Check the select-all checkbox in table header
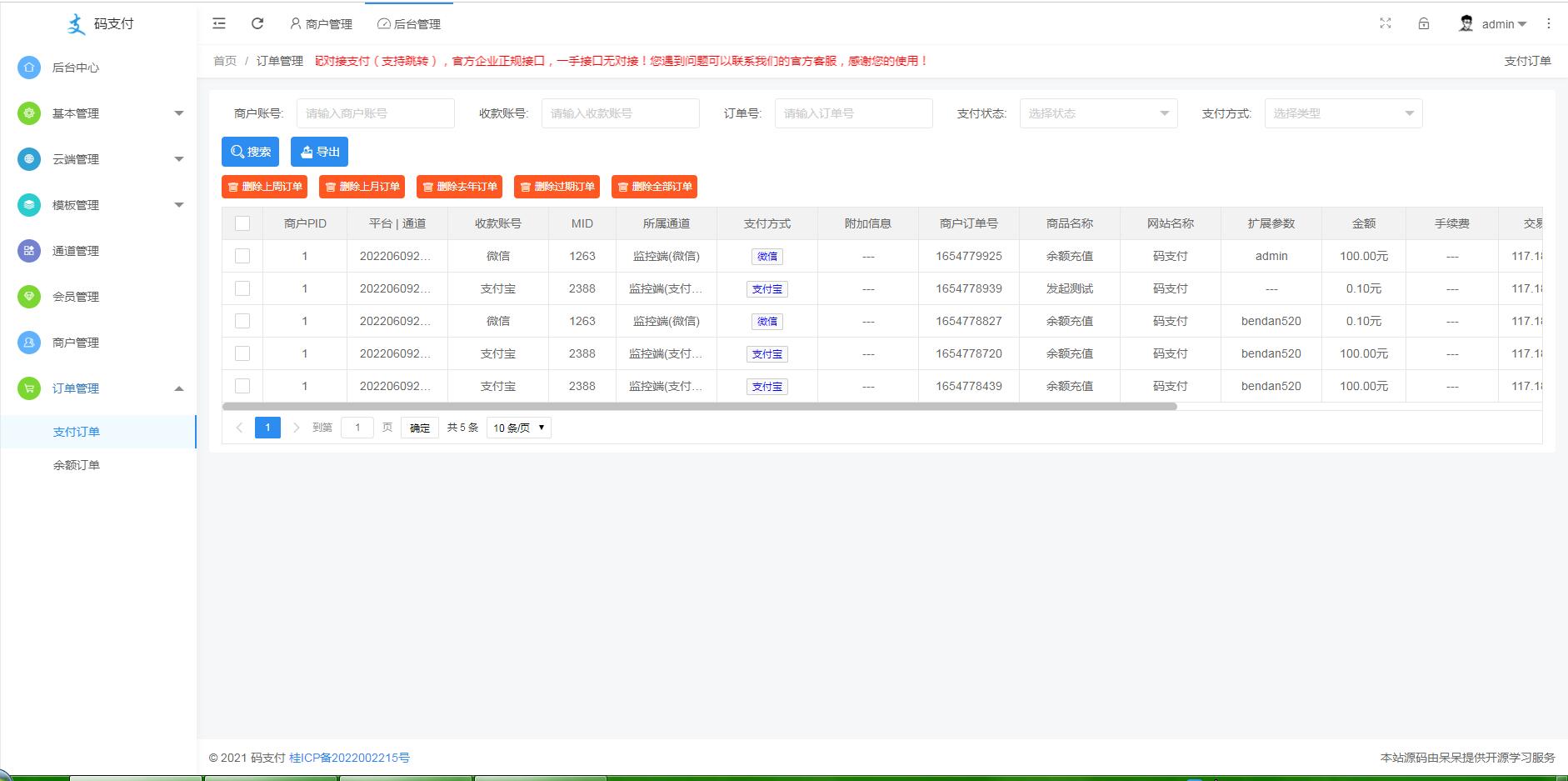The height and width of the screenshot is (781, 1568). pyautogui.click(x=242, y=223)
